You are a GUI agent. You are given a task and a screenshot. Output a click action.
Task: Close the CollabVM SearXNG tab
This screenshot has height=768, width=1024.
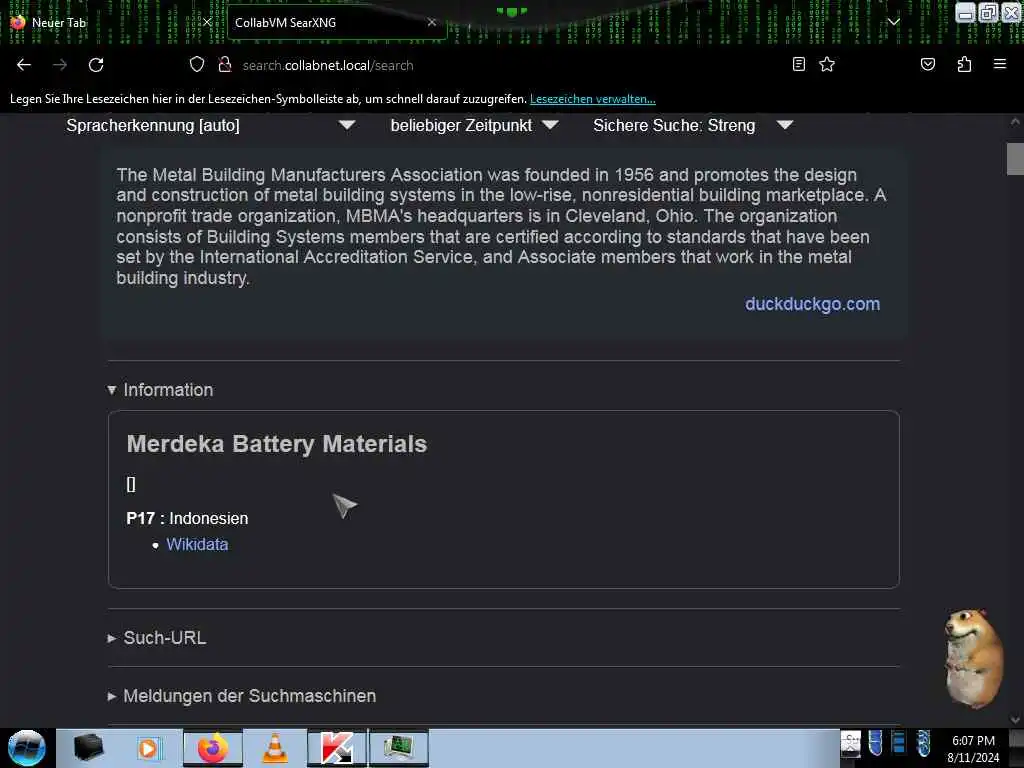click(432, 22)
